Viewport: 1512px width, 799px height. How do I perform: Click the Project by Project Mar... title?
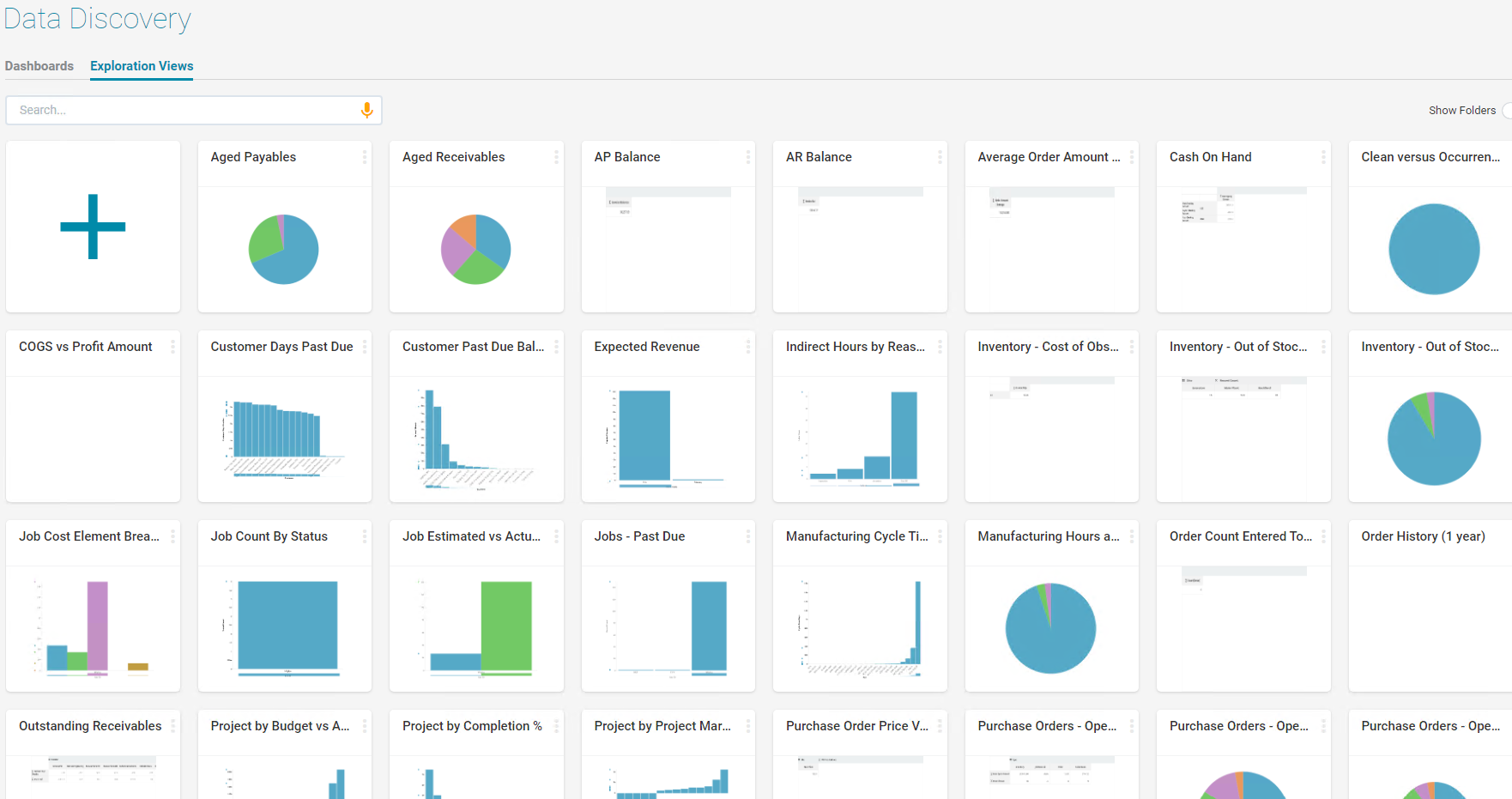[x=662, y=726]
